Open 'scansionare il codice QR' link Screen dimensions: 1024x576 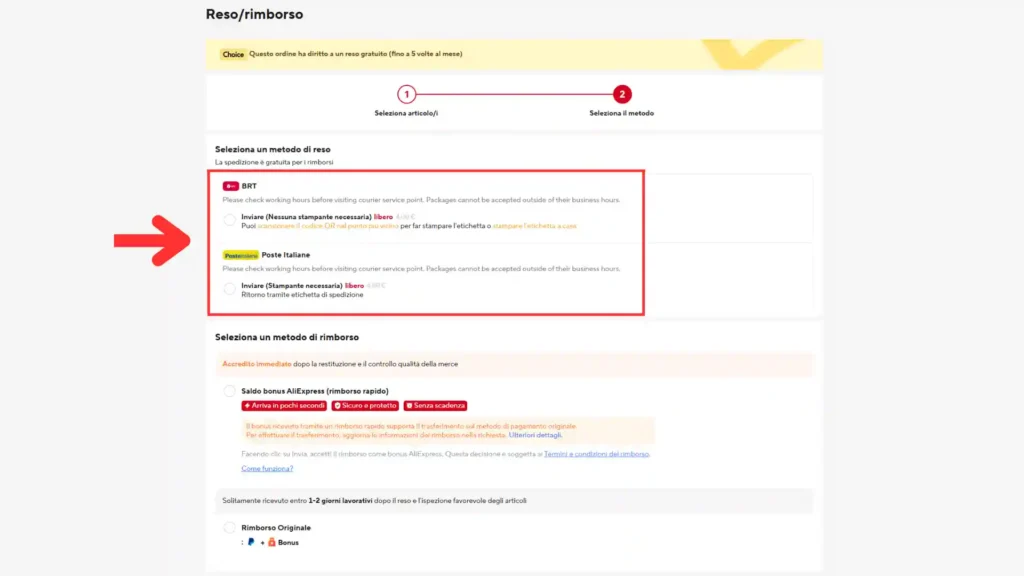pos(328,226)
